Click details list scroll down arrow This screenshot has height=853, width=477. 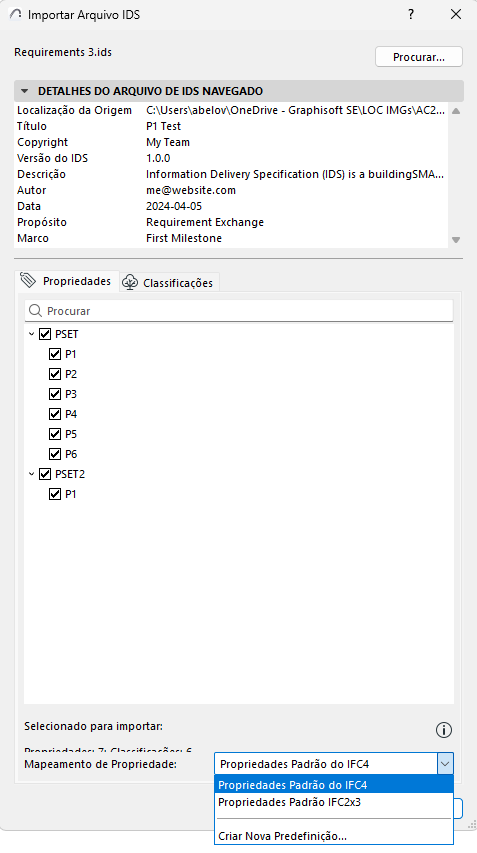456,239
